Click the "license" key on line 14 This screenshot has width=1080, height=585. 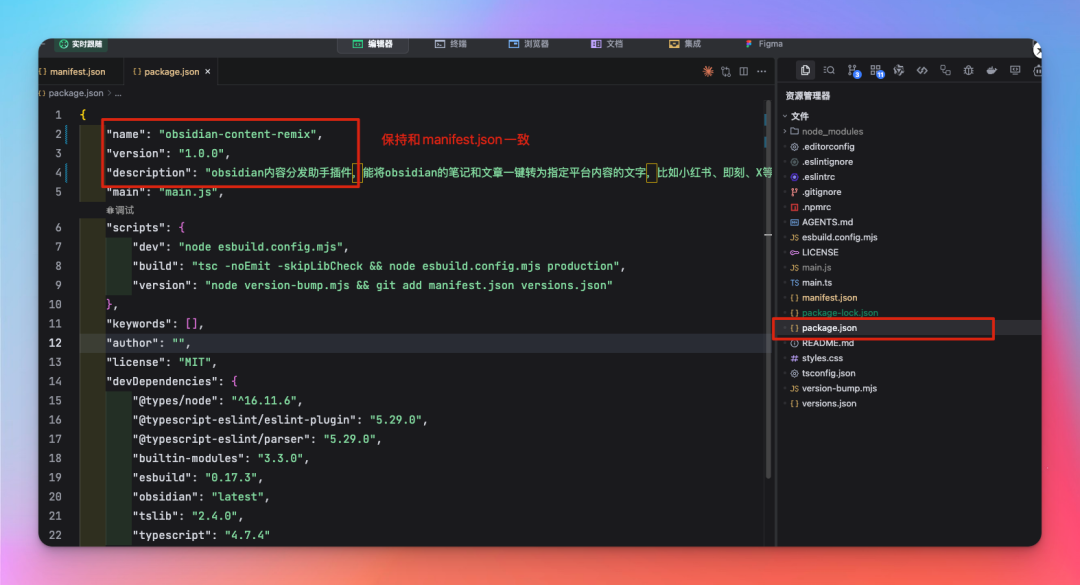click(136, 362)
